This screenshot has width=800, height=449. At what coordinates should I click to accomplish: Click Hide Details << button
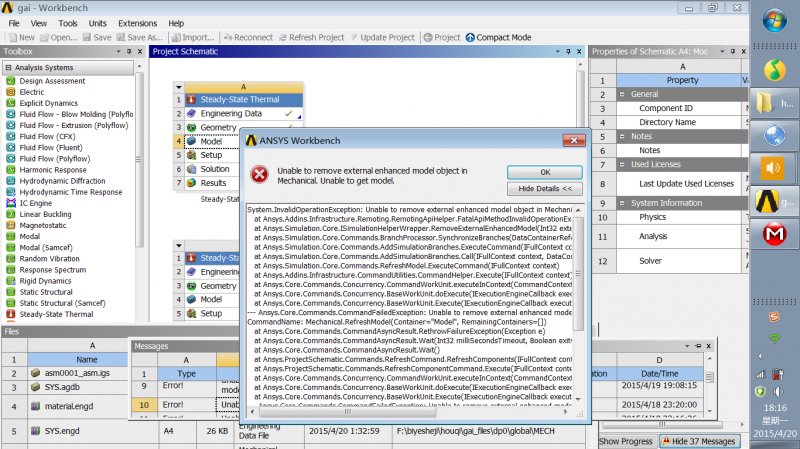tap(545, 189)
